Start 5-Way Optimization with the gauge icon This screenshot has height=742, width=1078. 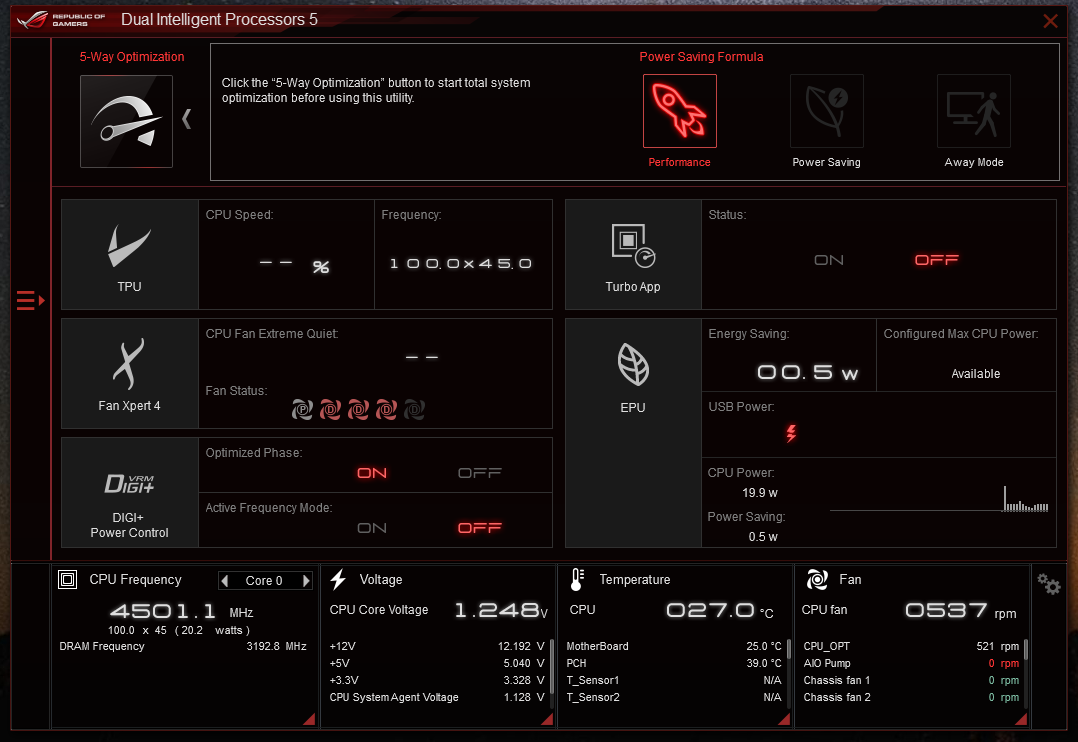pyautogui.click(x=126, y=121)
